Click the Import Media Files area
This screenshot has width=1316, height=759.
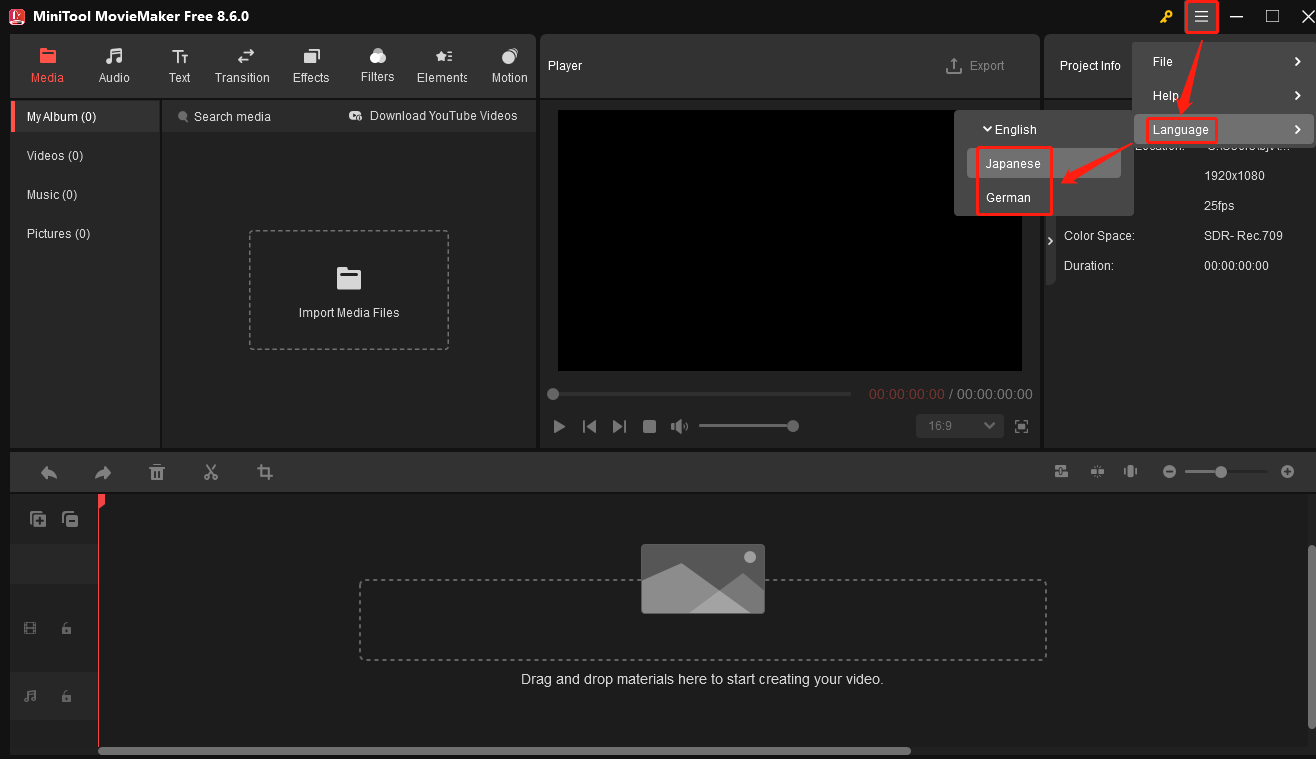point(348,290)
